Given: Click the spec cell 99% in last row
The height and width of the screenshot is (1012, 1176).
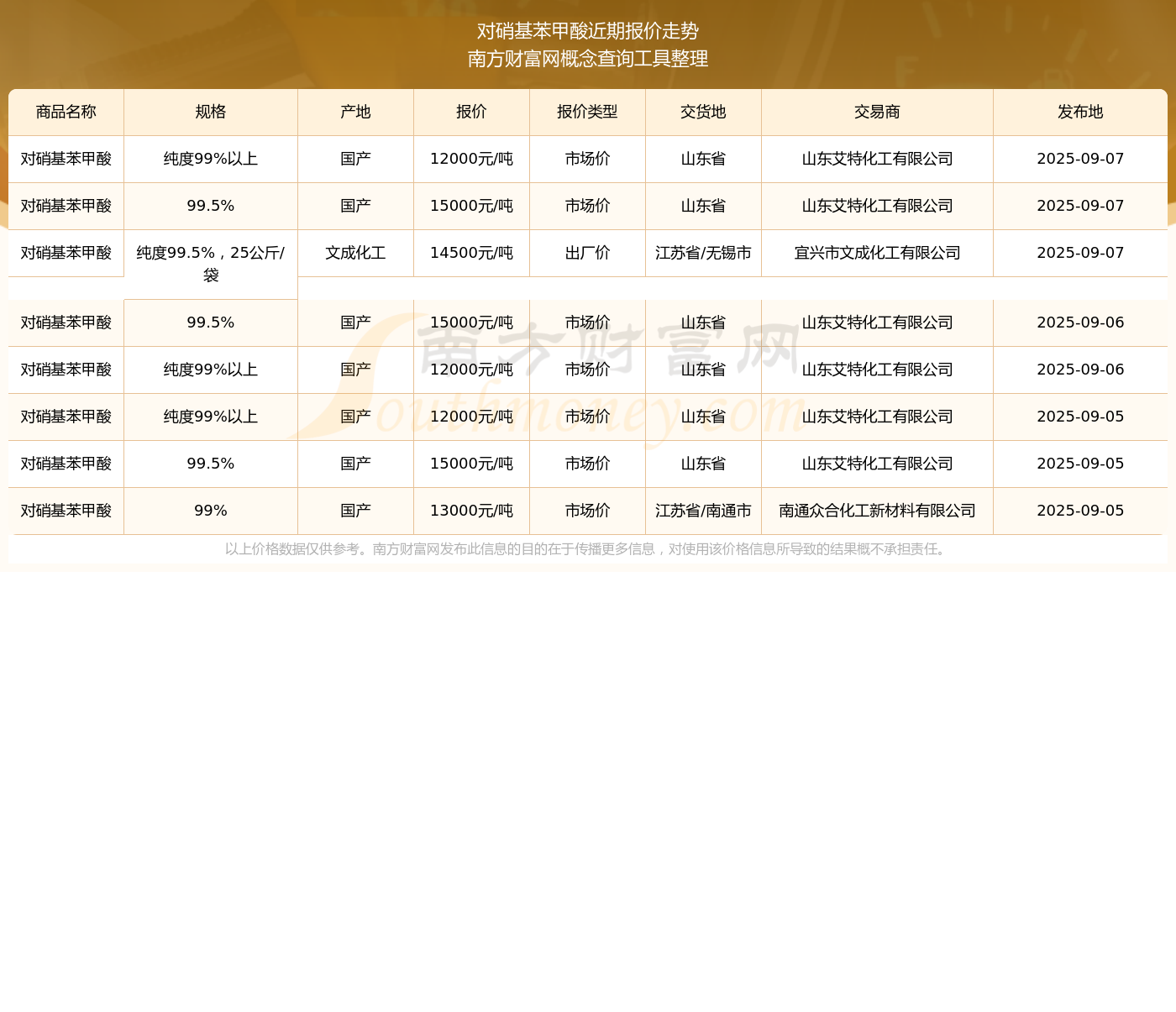Looking at the screenshot, I should 211,511.
